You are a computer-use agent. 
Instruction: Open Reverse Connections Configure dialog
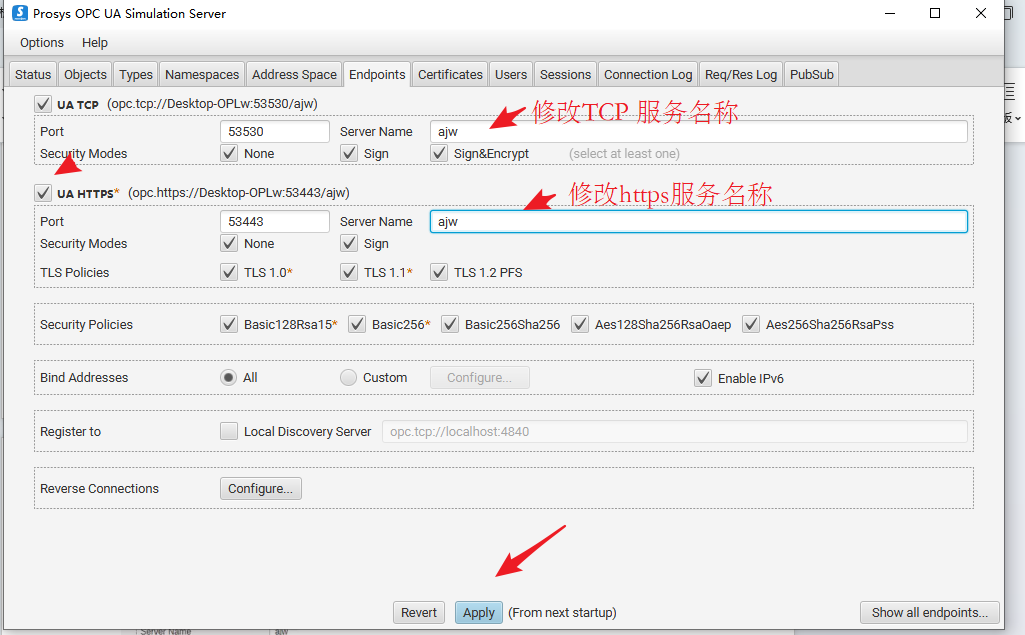261,489
